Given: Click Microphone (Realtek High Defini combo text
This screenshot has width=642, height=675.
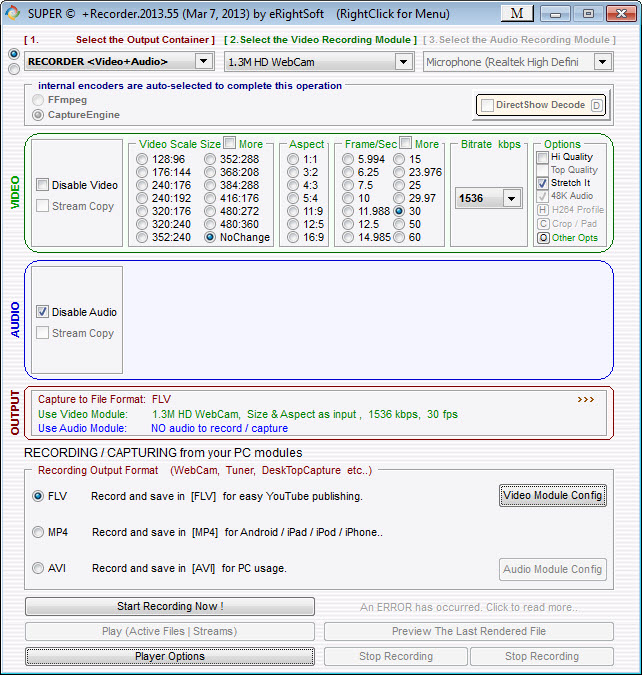Looking at the screenshot, I should (x=502, y=62).
